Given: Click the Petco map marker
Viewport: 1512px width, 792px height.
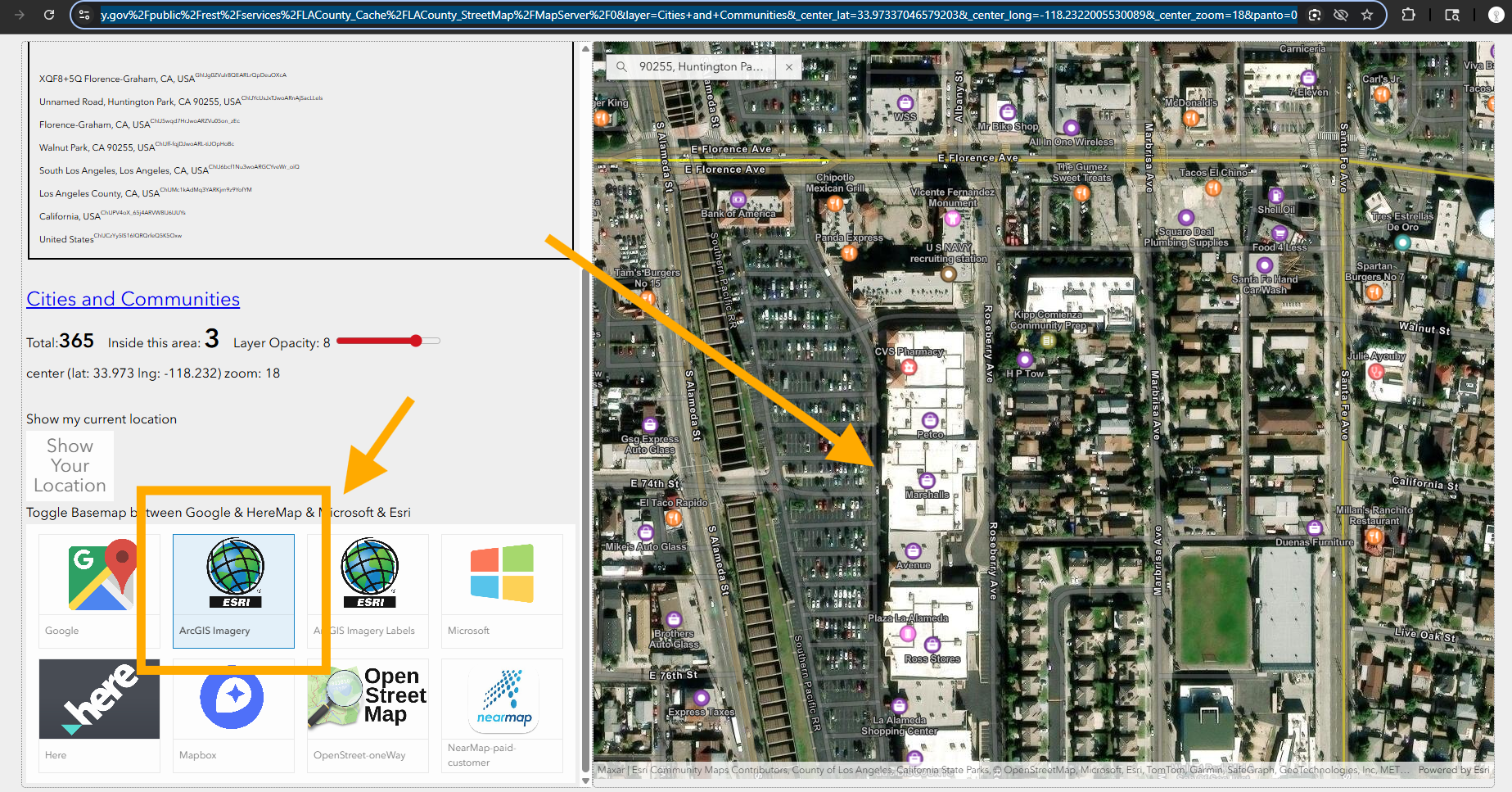Looking at the screenshot, I should [x=930, y=420].
